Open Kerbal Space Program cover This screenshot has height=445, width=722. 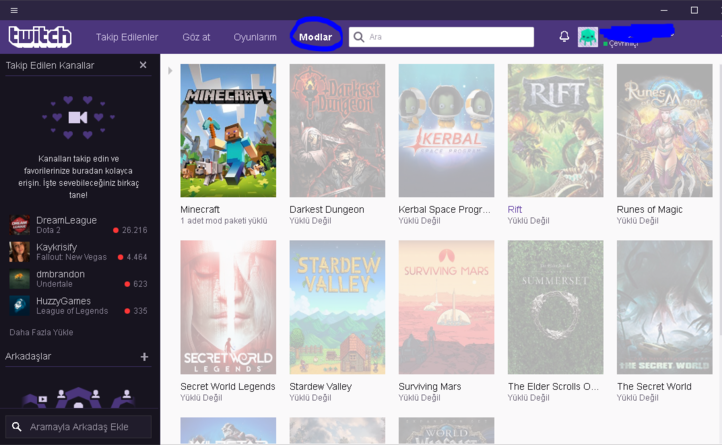tap(446, 130)
